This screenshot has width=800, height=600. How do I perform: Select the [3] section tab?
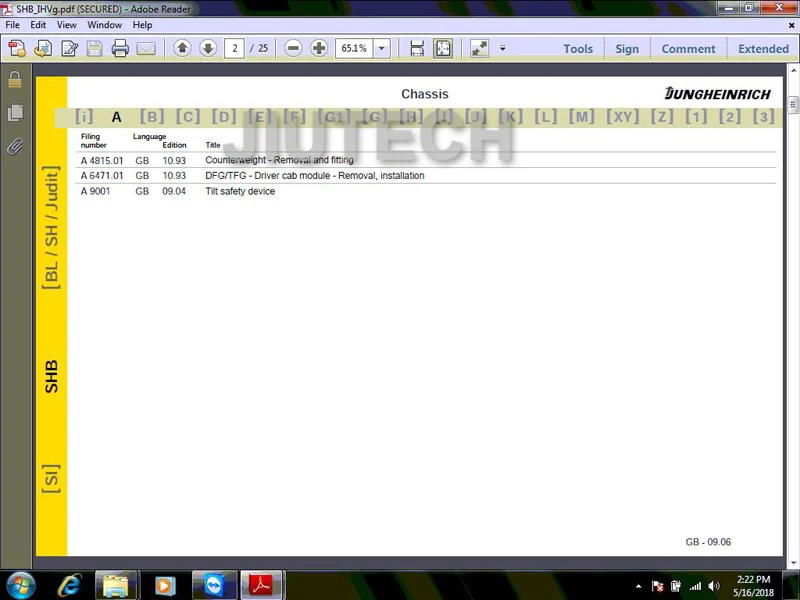click(x=763, y=117)
